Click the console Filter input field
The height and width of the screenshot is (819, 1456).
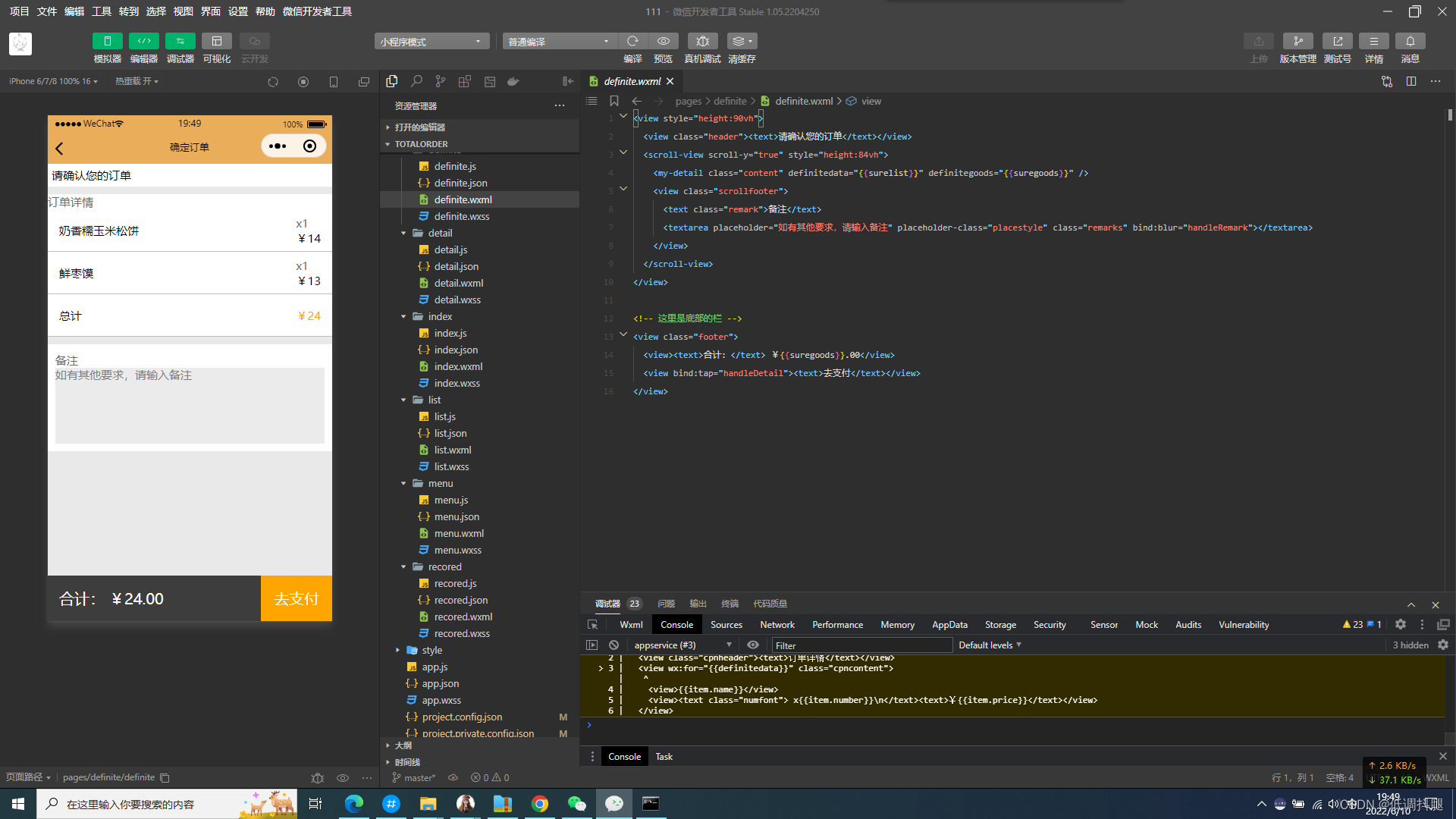click(x=861, y=645)
